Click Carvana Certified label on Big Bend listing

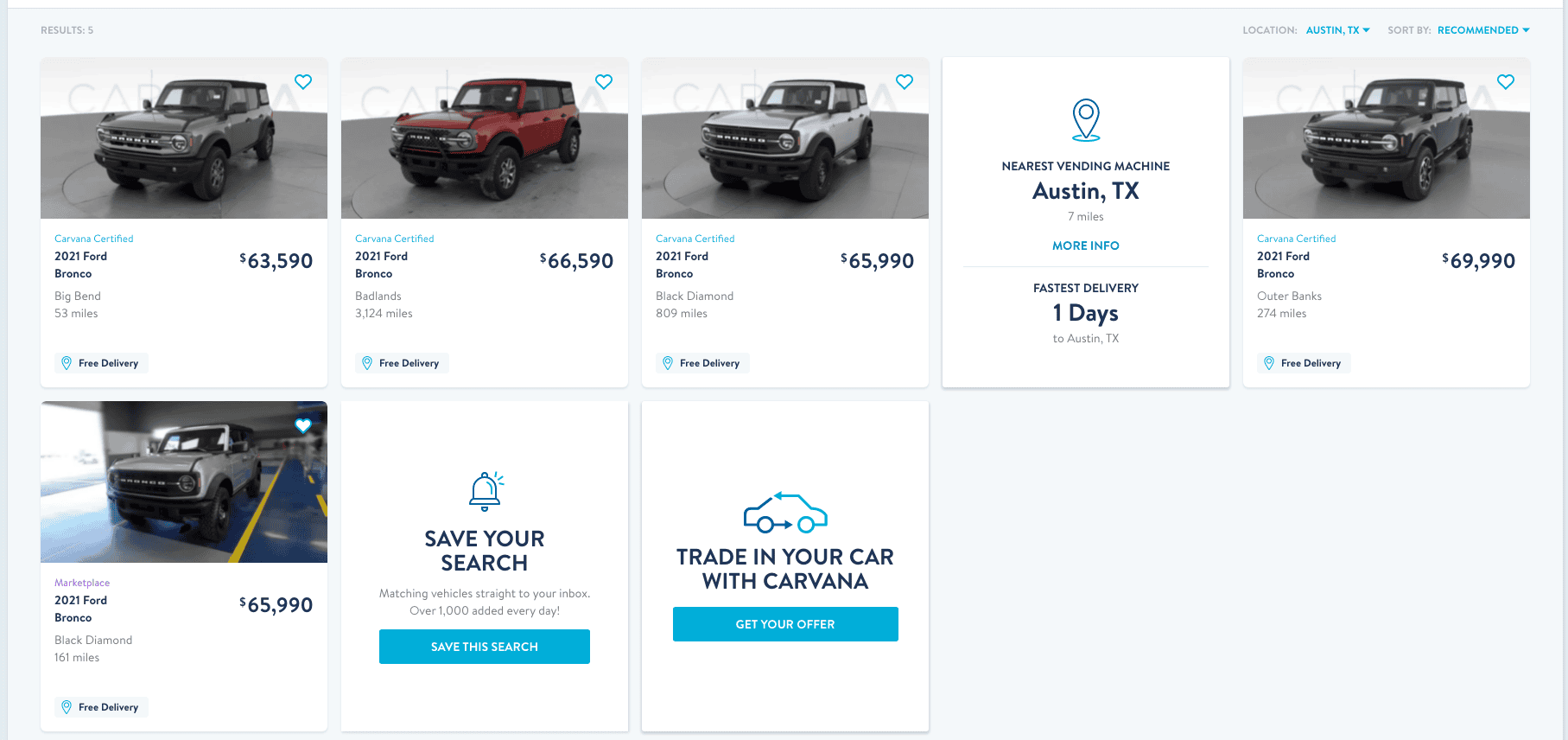point(93,238)
